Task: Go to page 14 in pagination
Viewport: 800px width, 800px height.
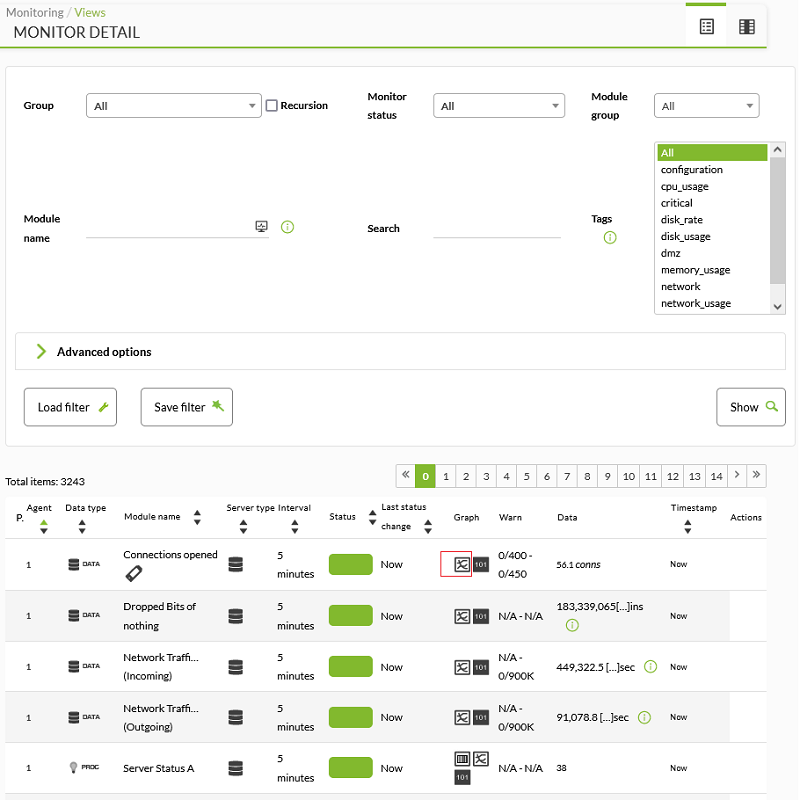Action: [x=716, y=476]
